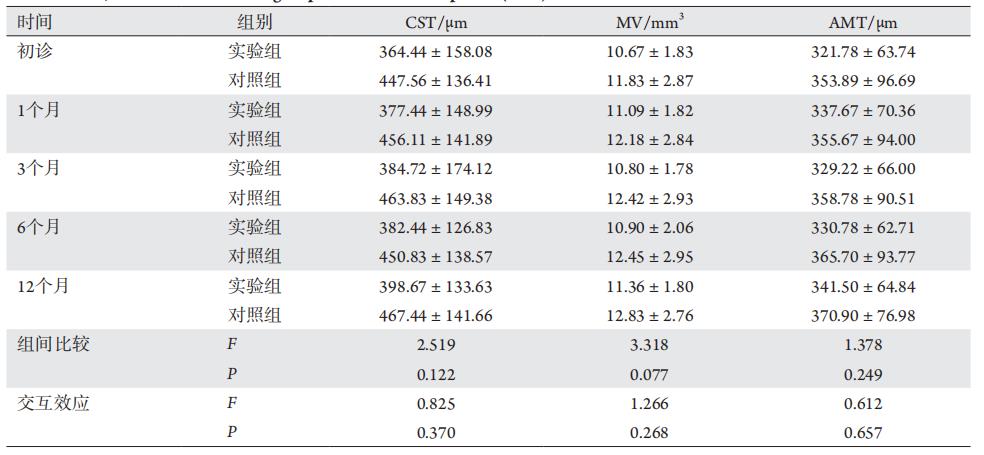Click the MV/mm³ column header

pos(655,22)
